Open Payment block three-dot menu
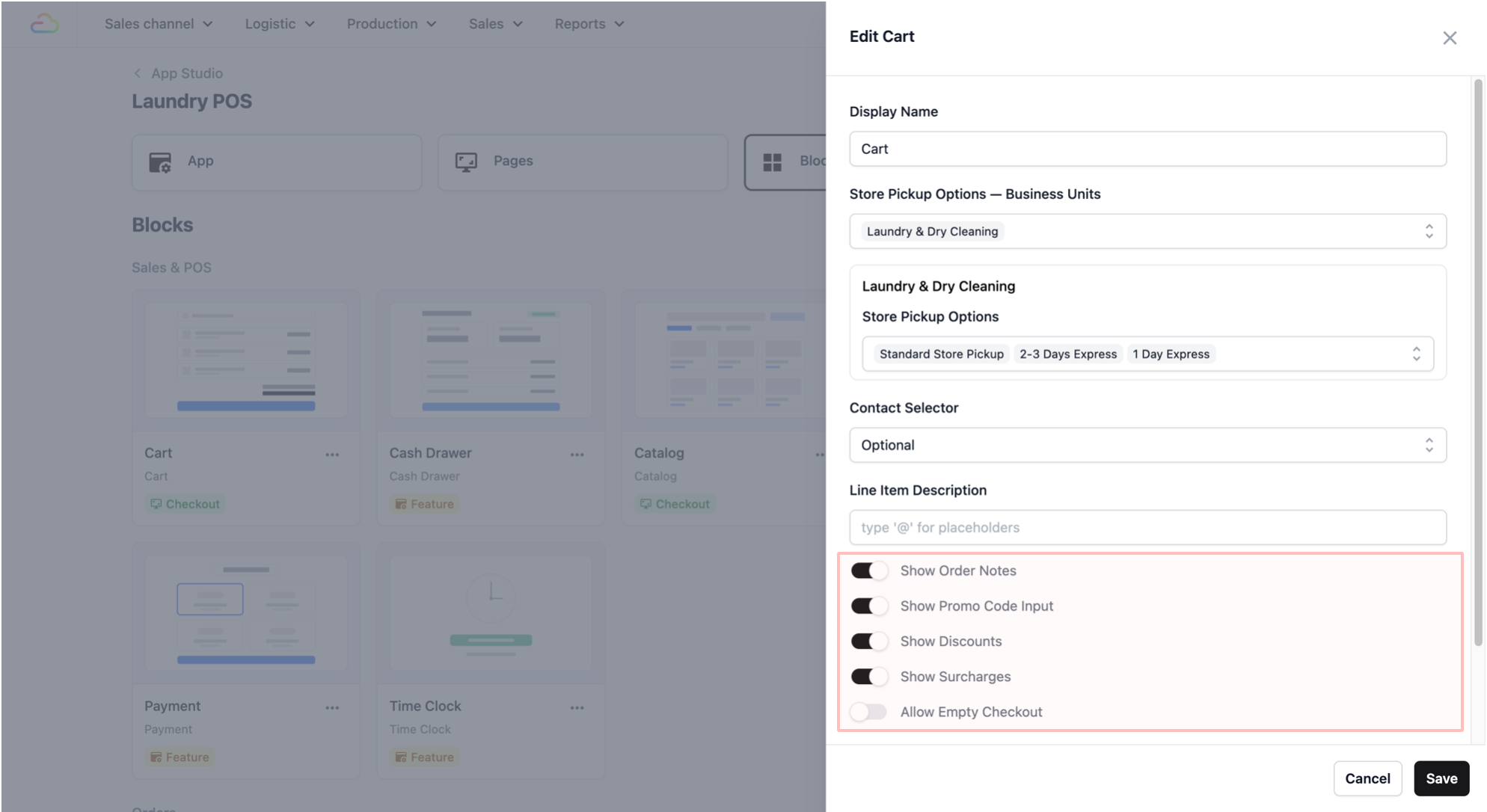The image size is (1487, 812). (x=332, y=707)
